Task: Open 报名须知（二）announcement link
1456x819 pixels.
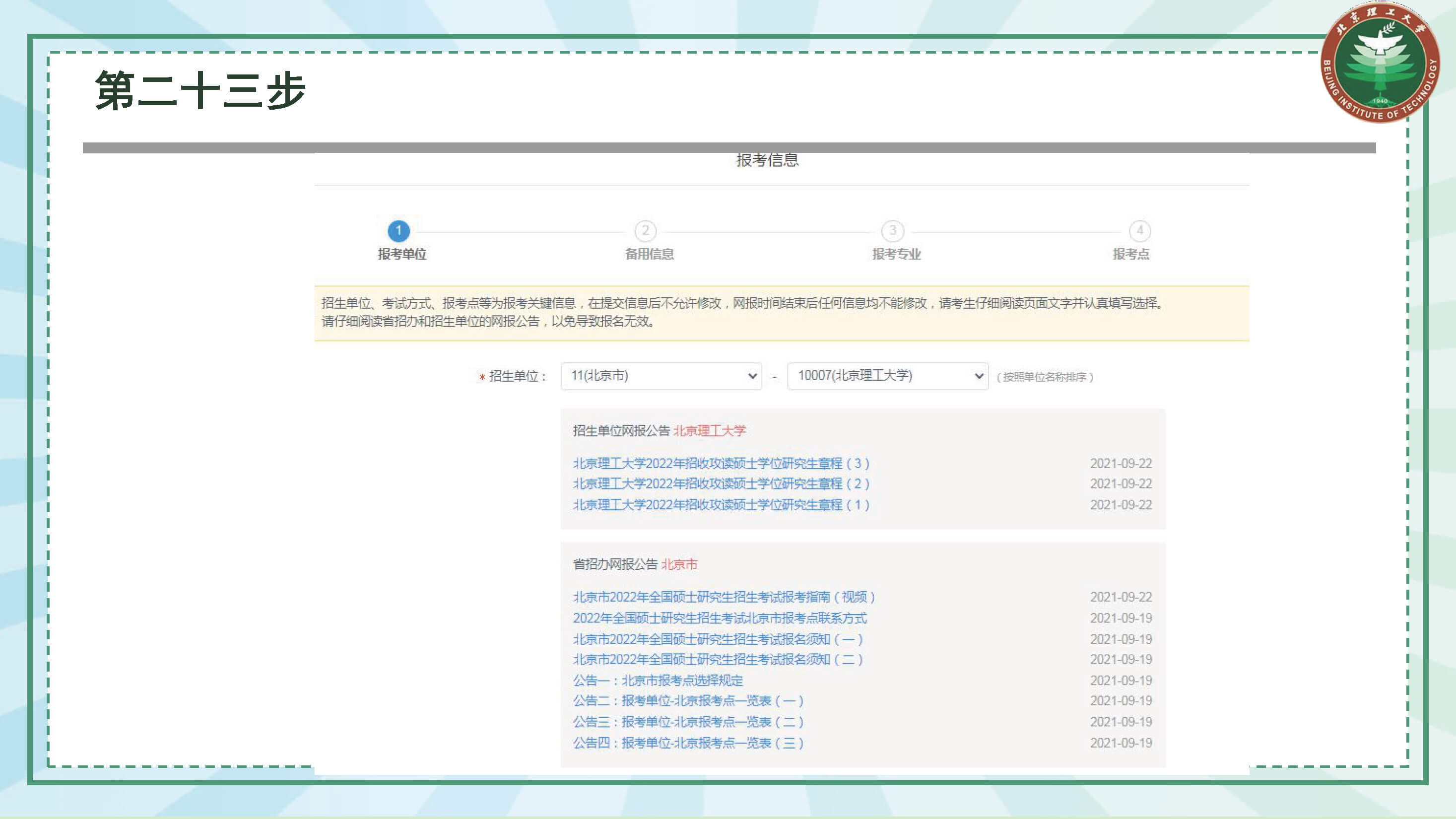Action: coord(718,660)
